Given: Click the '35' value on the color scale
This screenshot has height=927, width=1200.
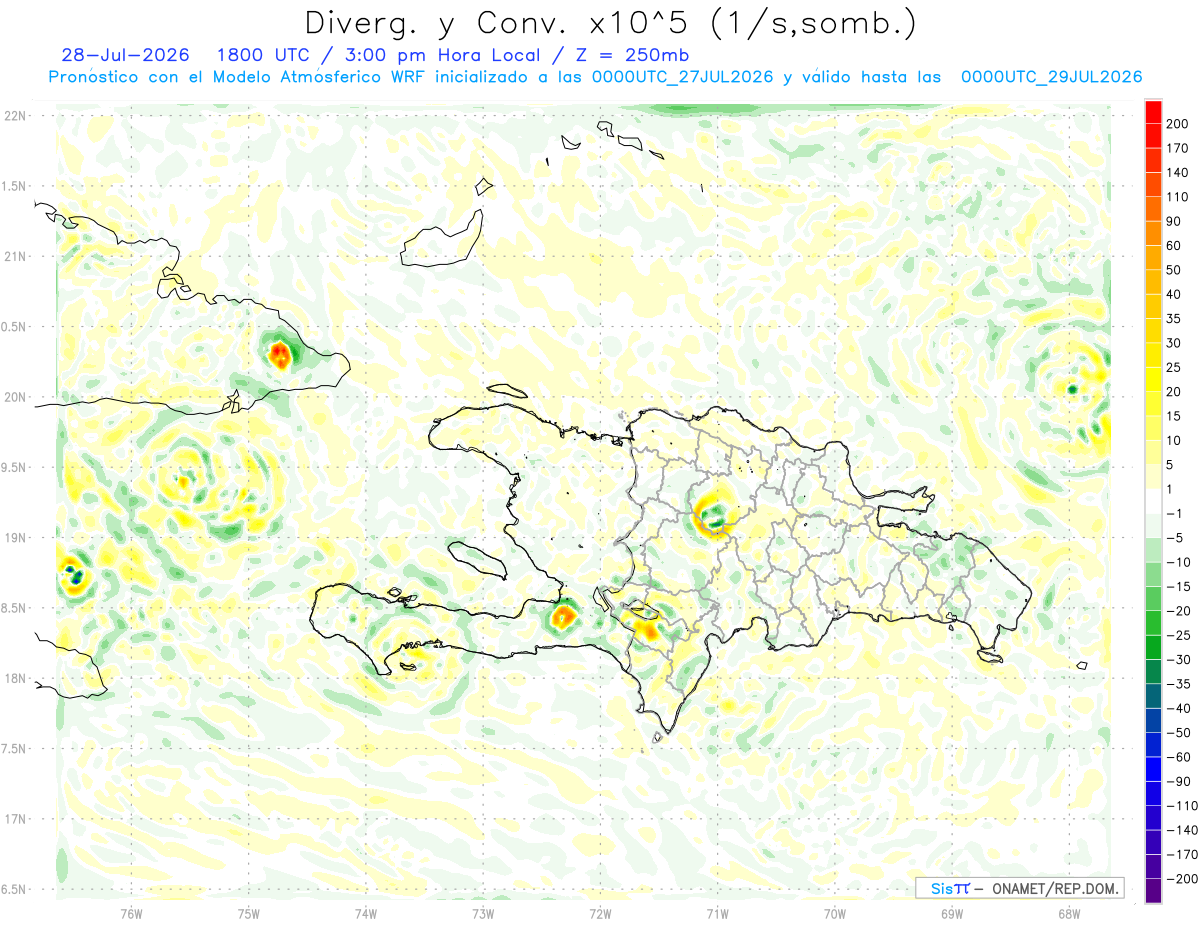Looking at the screenshot, I should [1174, 319].
